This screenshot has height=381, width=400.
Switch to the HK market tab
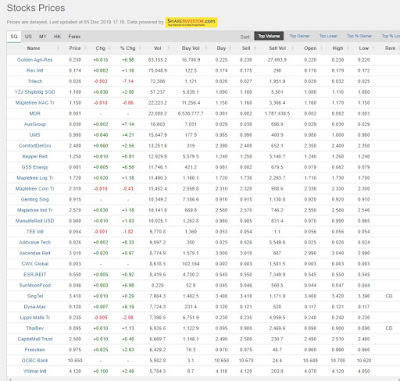point(57,36)
